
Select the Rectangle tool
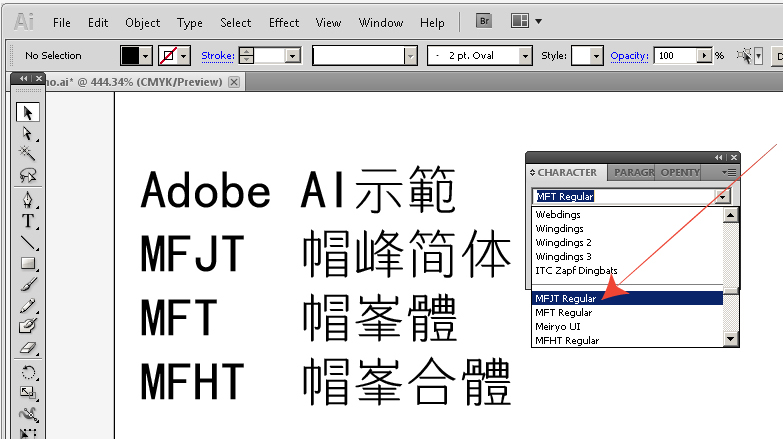[x=27, y=263]
